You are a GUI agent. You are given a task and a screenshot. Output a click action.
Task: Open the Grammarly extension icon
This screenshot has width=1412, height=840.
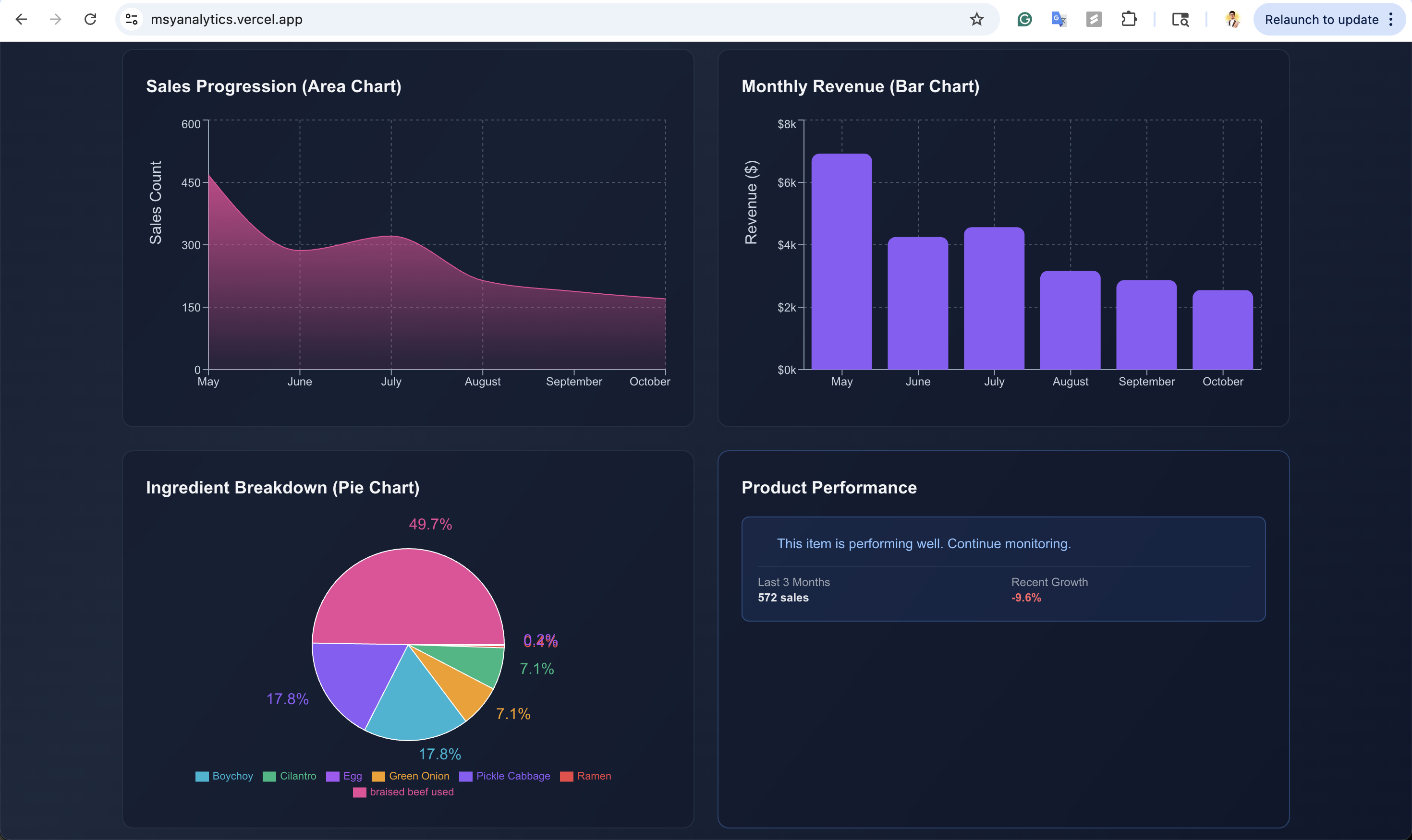click(x=1024, y=19)
